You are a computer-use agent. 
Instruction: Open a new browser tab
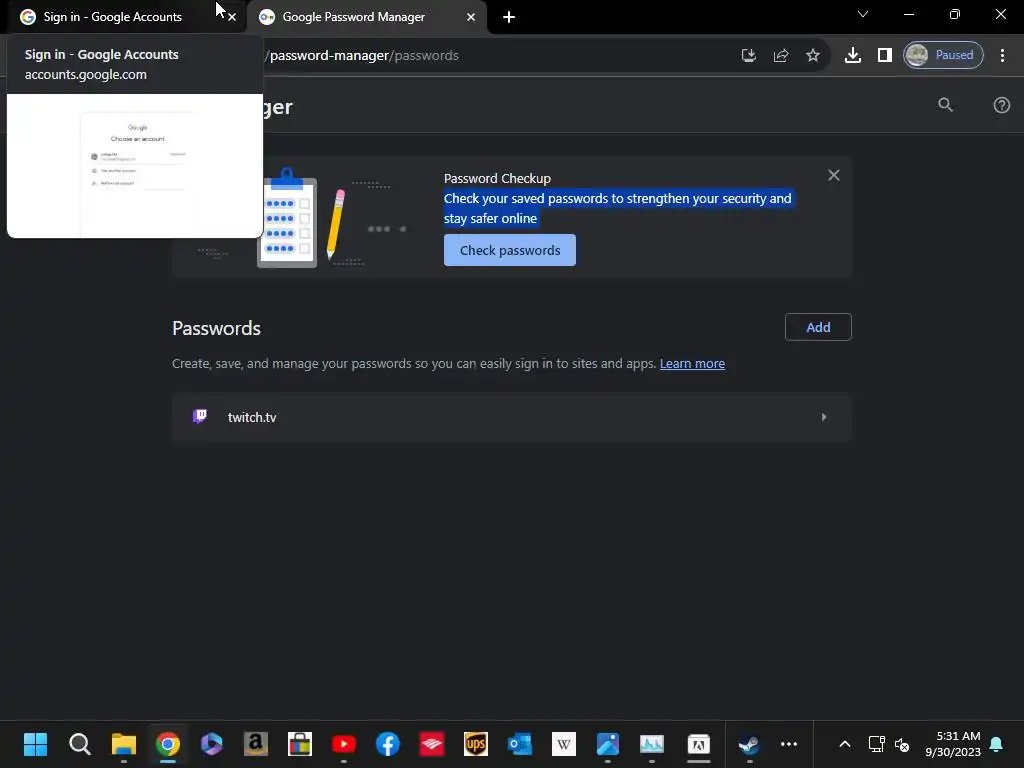point(509,17)
